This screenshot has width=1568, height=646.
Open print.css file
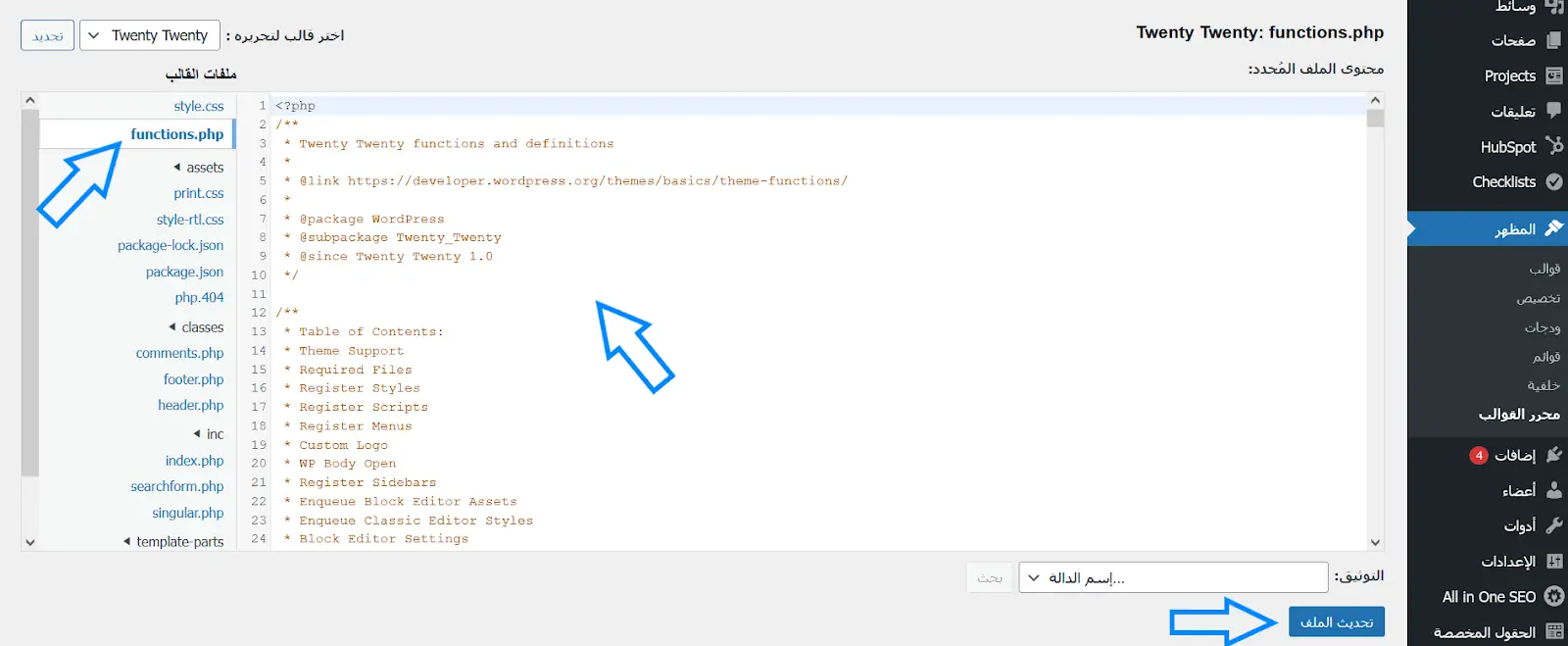coord(199,193)
